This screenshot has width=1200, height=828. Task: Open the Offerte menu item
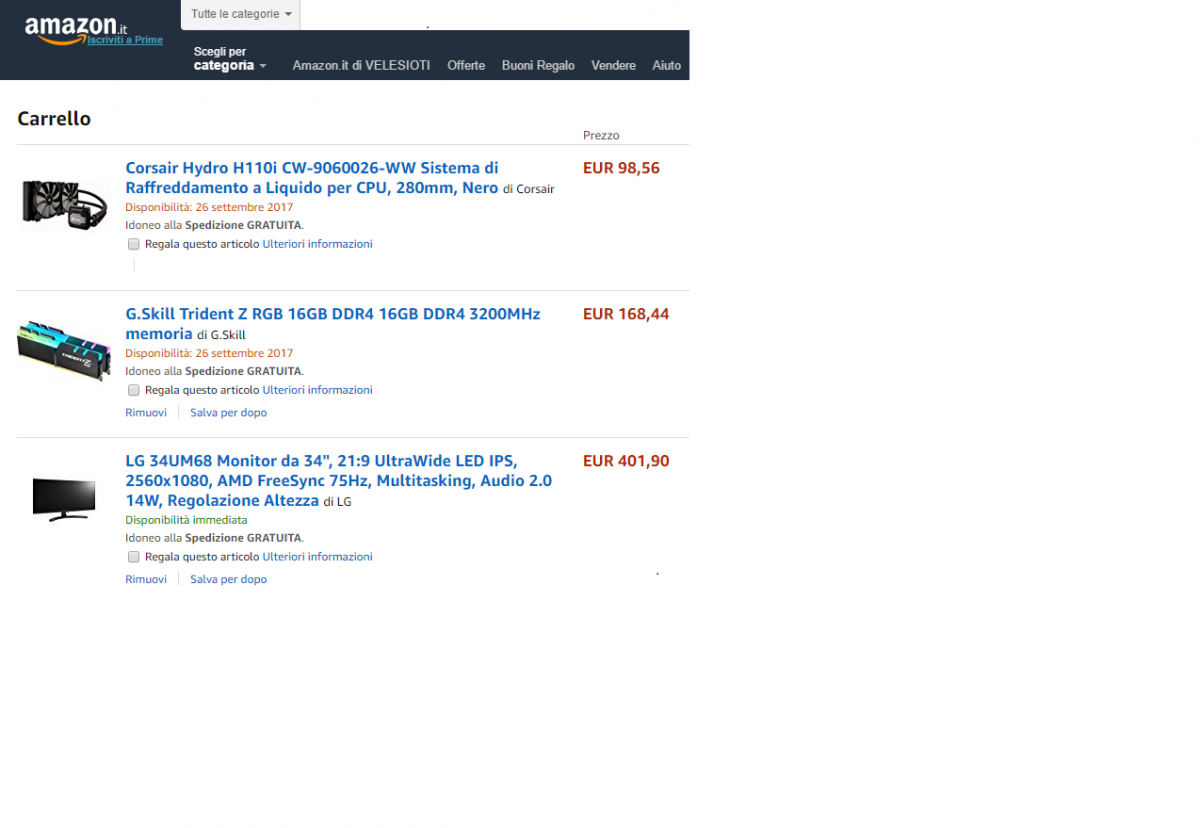tap(466, 65)
